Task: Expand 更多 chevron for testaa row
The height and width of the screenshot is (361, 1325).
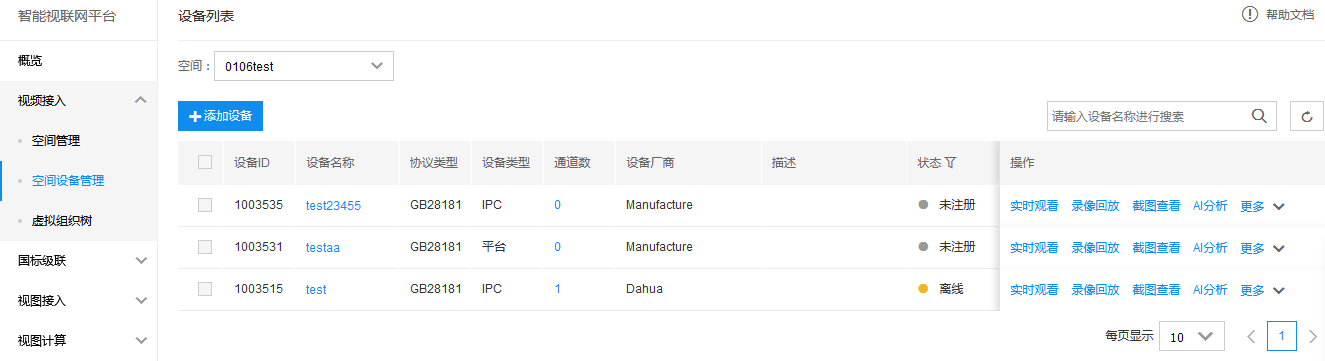Action: 1279,248
